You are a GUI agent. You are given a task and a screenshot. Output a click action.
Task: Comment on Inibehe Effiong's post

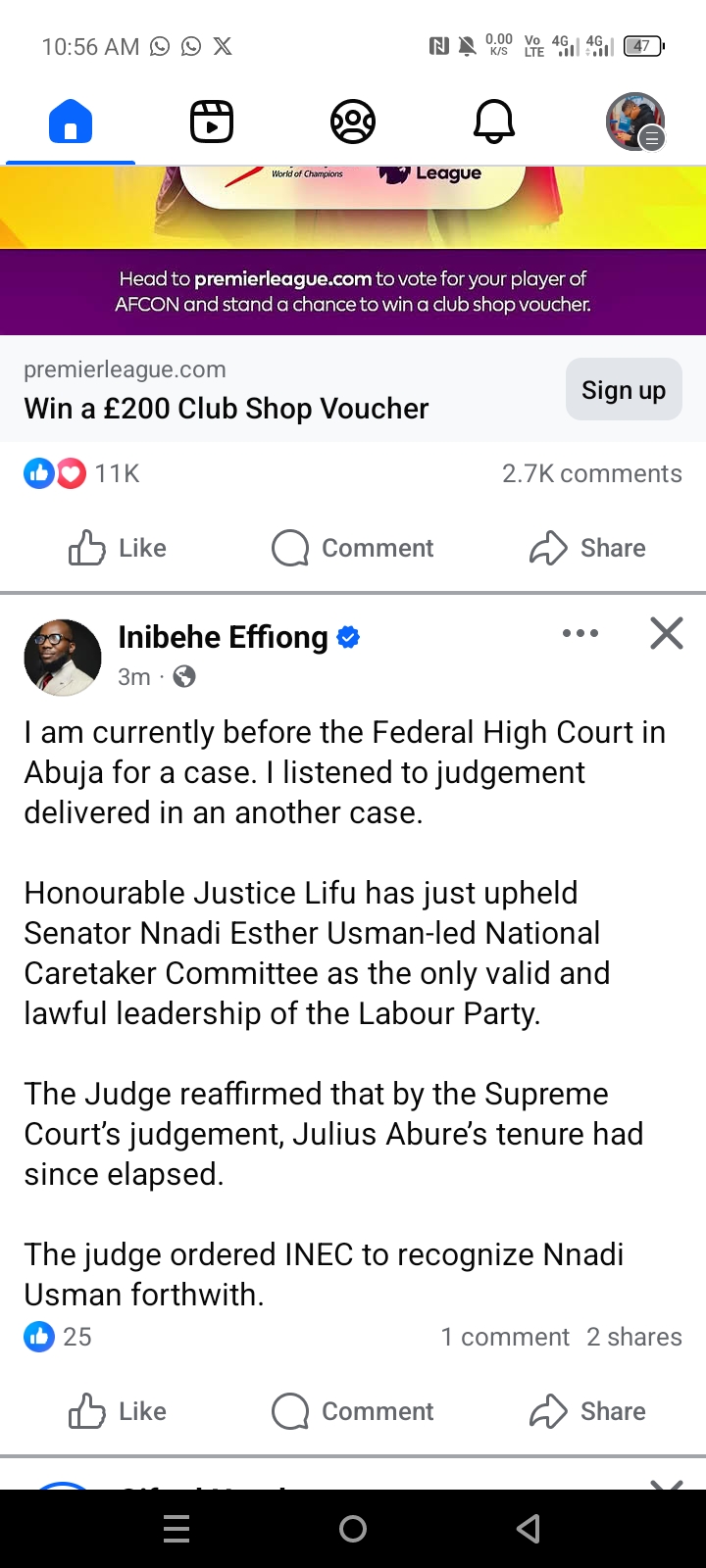point(353,1411)
